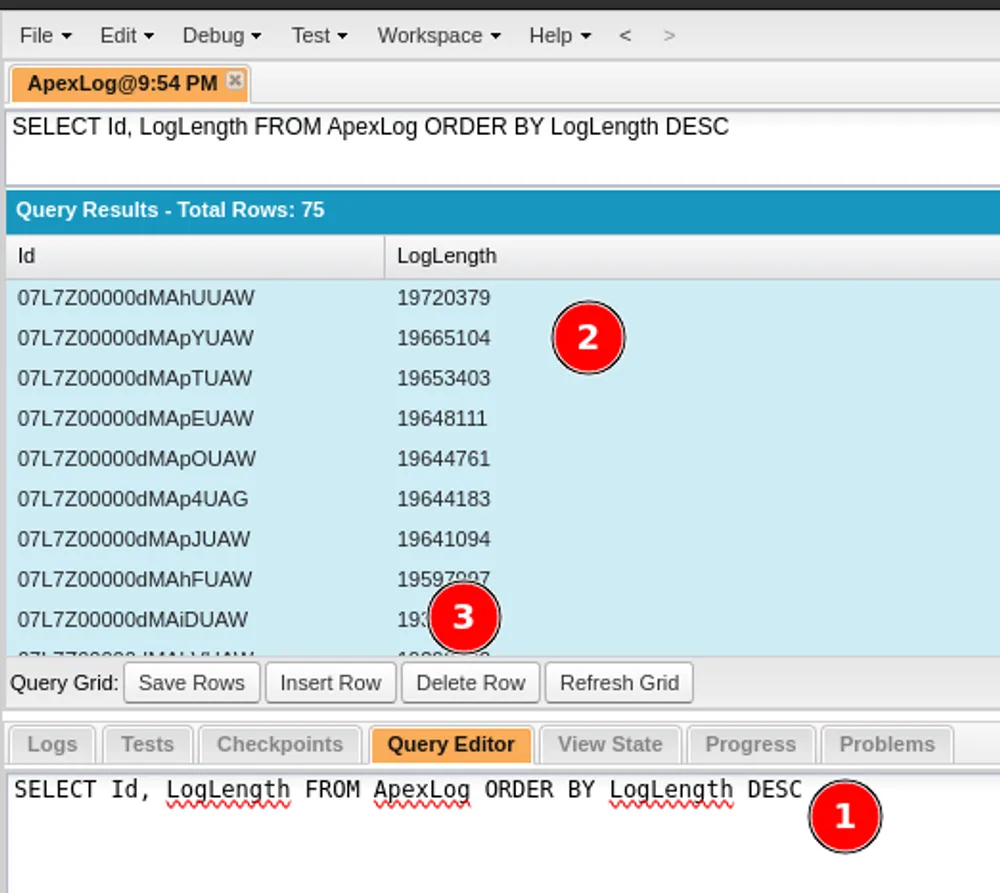
Task: Select row 07L7Z00000dMAhFUAW
Action: 503,580
